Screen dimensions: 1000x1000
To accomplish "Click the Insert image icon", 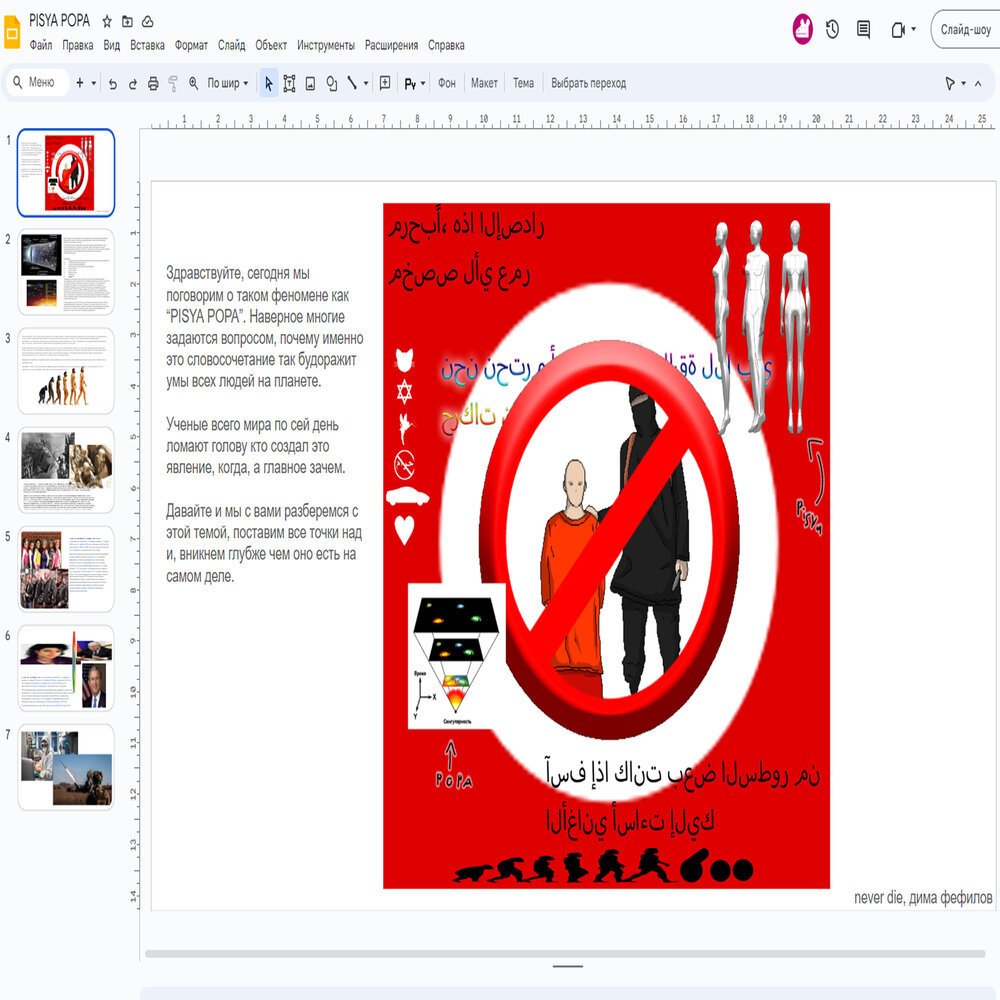I will click(x=310, y=84).
